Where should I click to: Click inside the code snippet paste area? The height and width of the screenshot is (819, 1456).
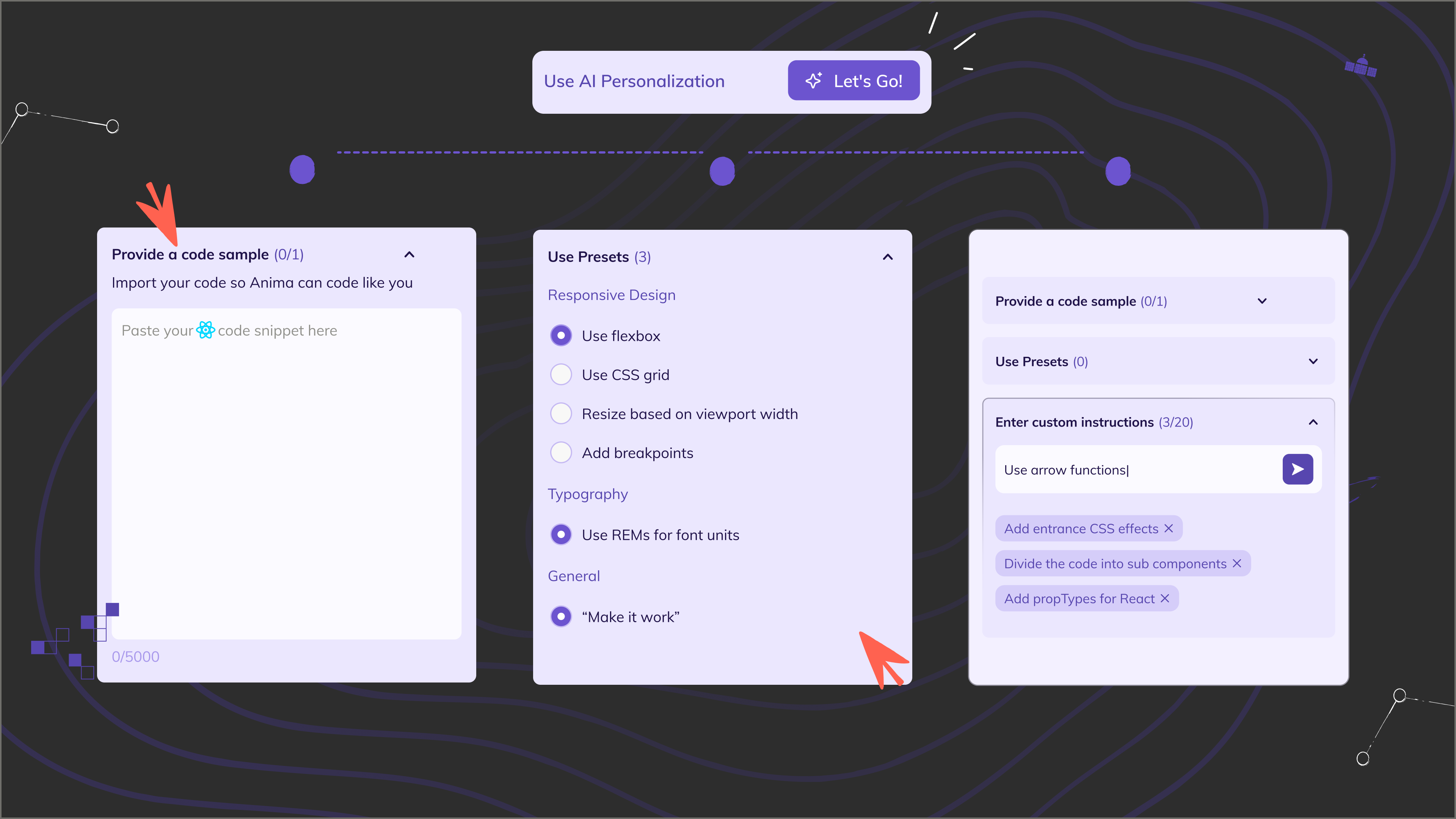tap(287, 474)
